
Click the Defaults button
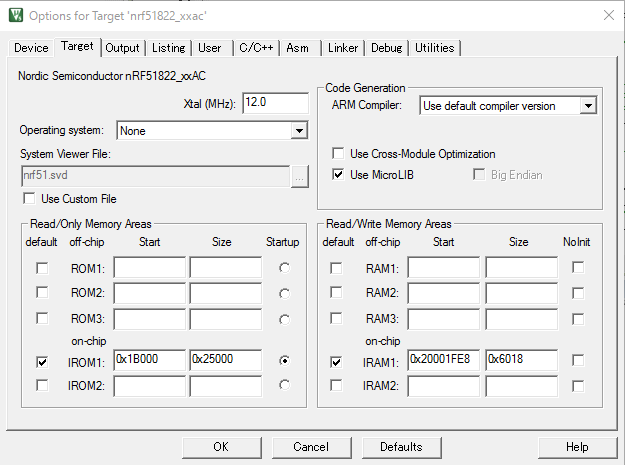(402, 447)
